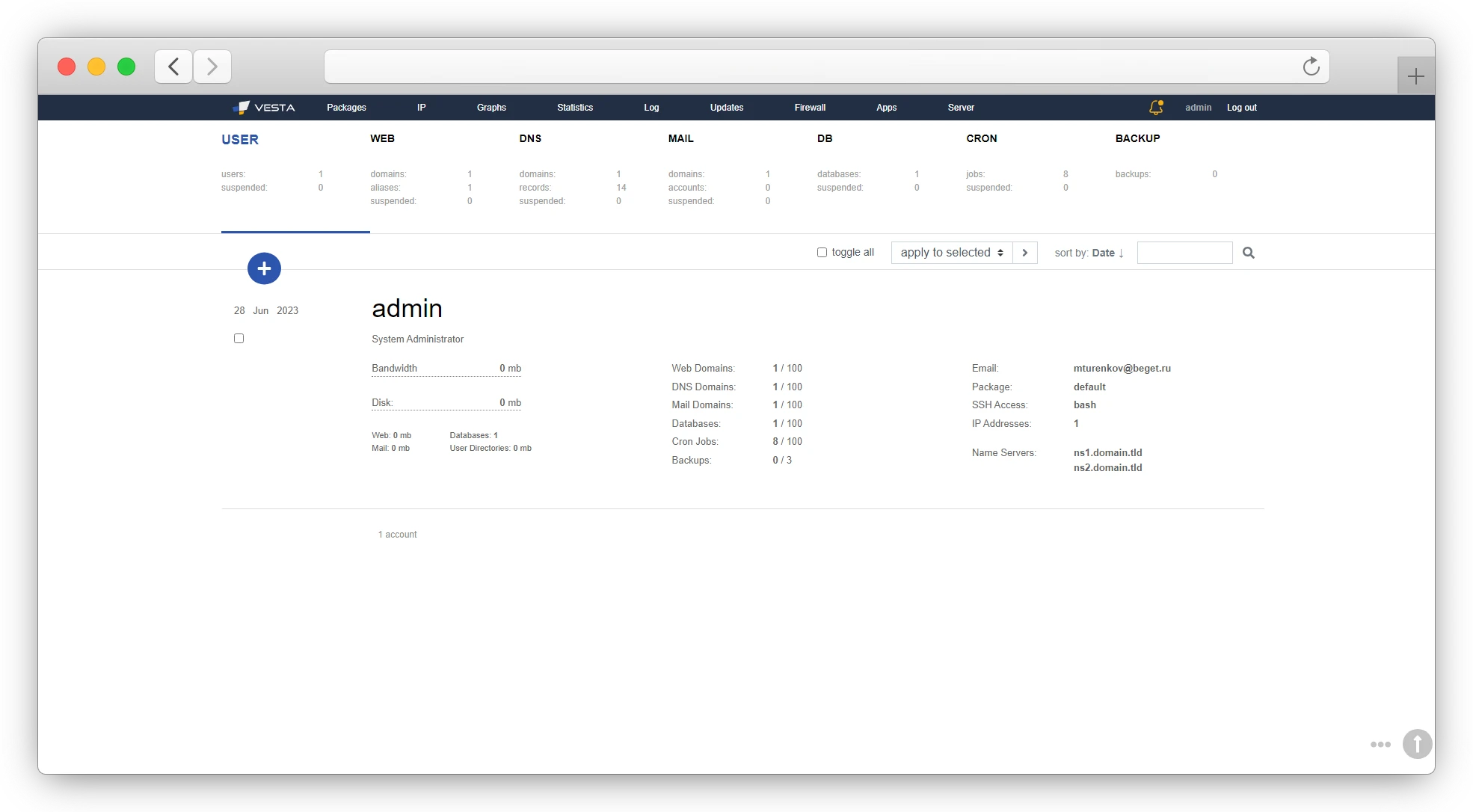Click the apply action arrow button
Screen dimensions: 1473x812
pyautogui.click(x=1024, y=253)
